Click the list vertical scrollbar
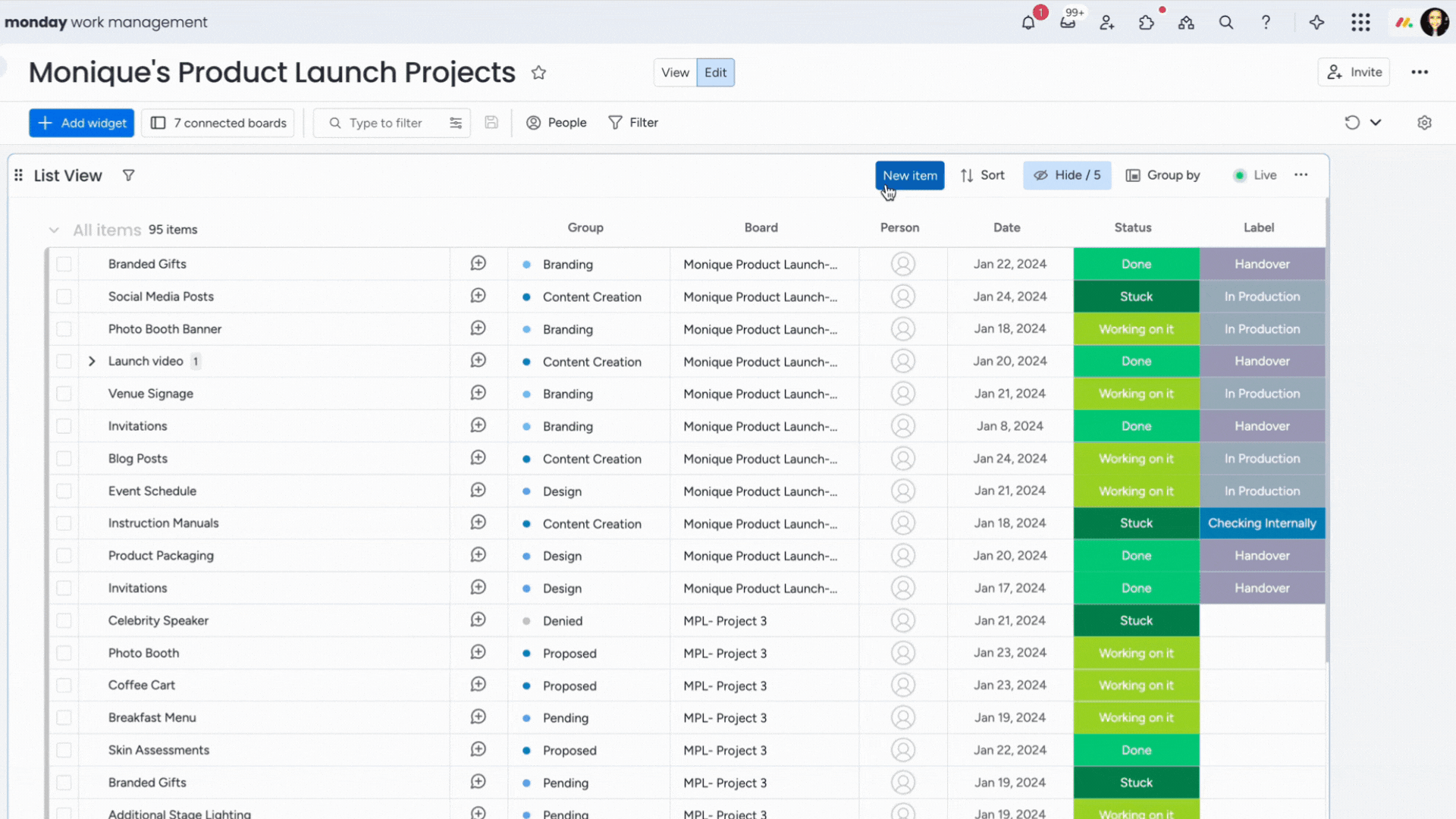Image resolution: width=1456 pixels, height=819 pixels. 1327,429
